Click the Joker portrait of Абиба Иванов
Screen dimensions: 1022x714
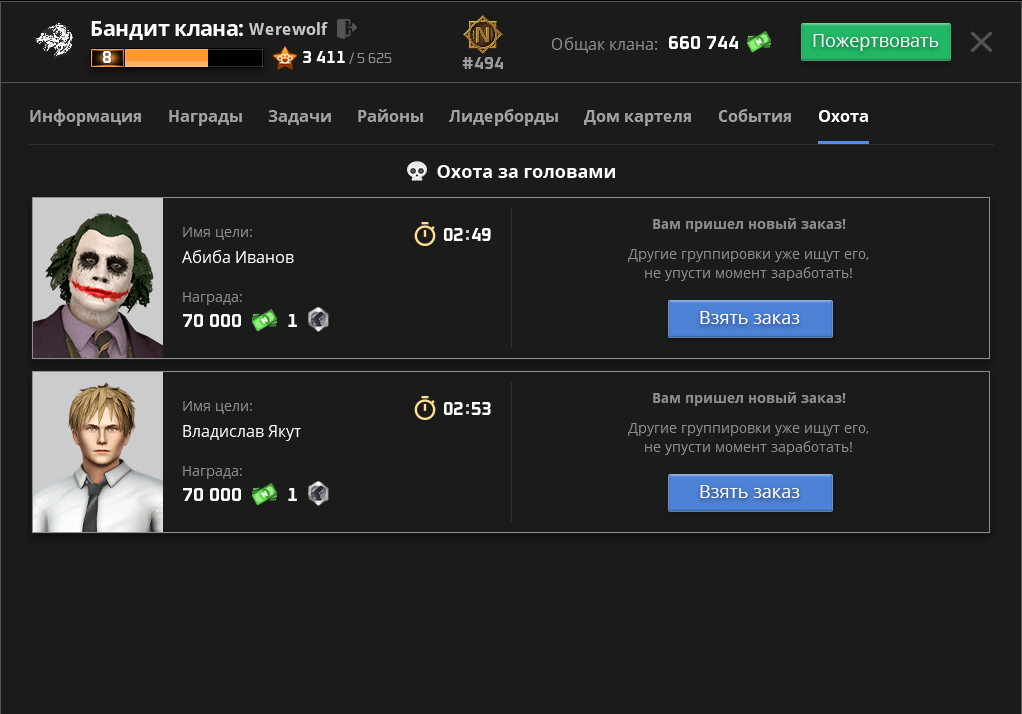[x=98, y=278]
